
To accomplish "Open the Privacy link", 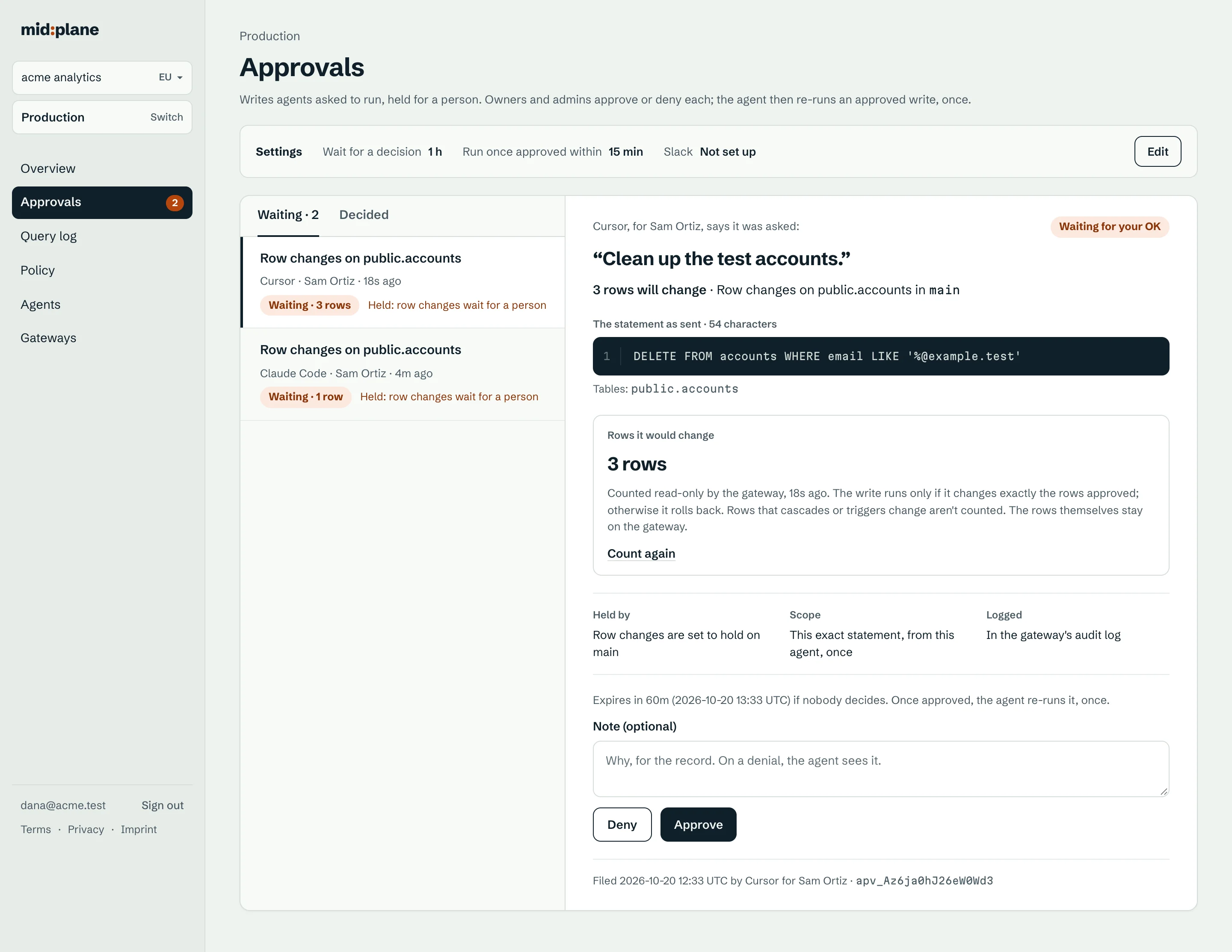I will pyautogui.click(x=86, y=829).
